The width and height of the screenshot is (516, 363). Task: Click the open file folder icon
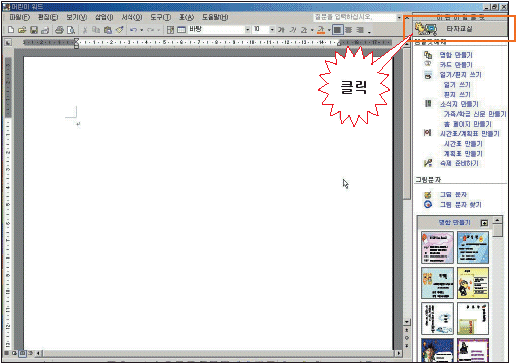pyautogui.click(x=22, y=30)
